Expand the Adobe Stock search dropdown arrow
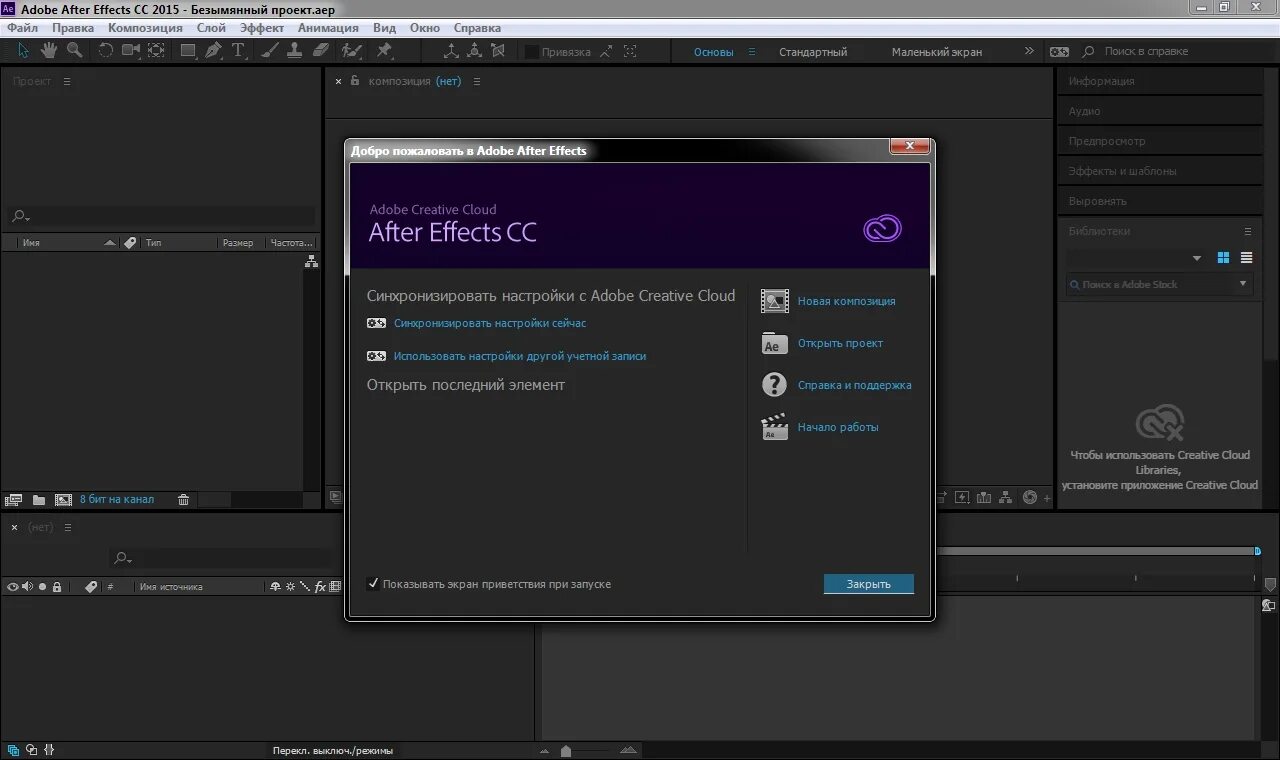This screenshot has width=1280, height=760. point(1243,284)
